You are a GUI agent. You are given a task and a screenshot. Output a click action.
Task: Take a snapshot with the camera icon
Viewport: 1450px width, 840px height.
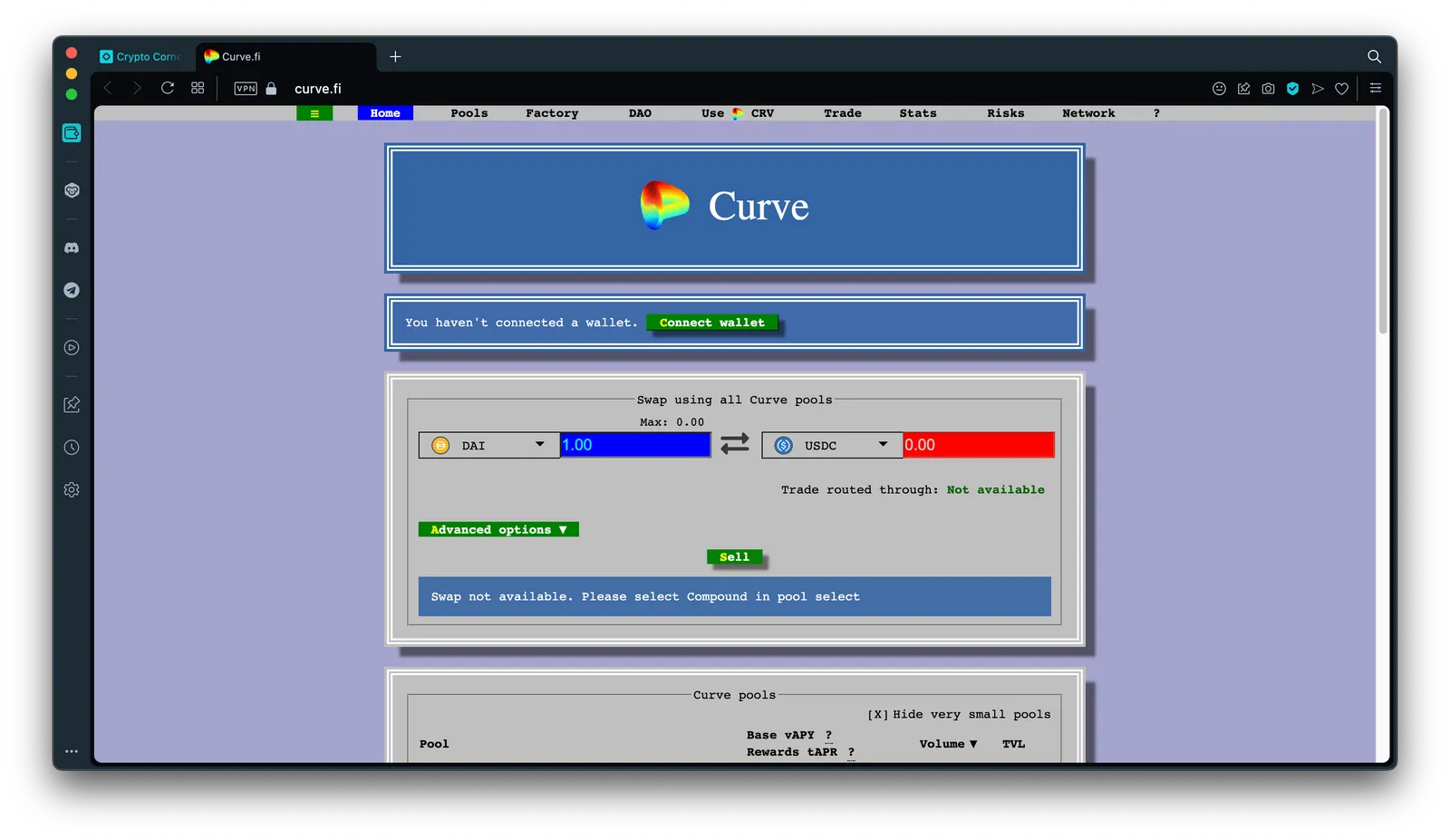point(1268,88)
